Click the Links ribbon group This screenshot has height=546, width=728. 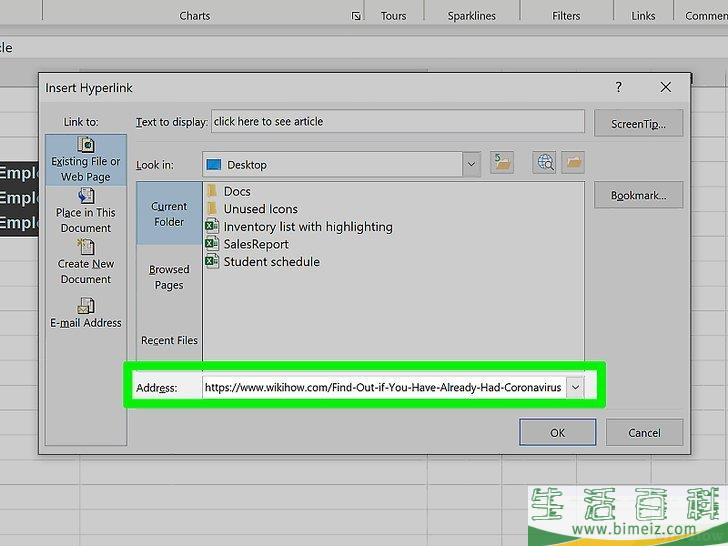tap(644, 16)
